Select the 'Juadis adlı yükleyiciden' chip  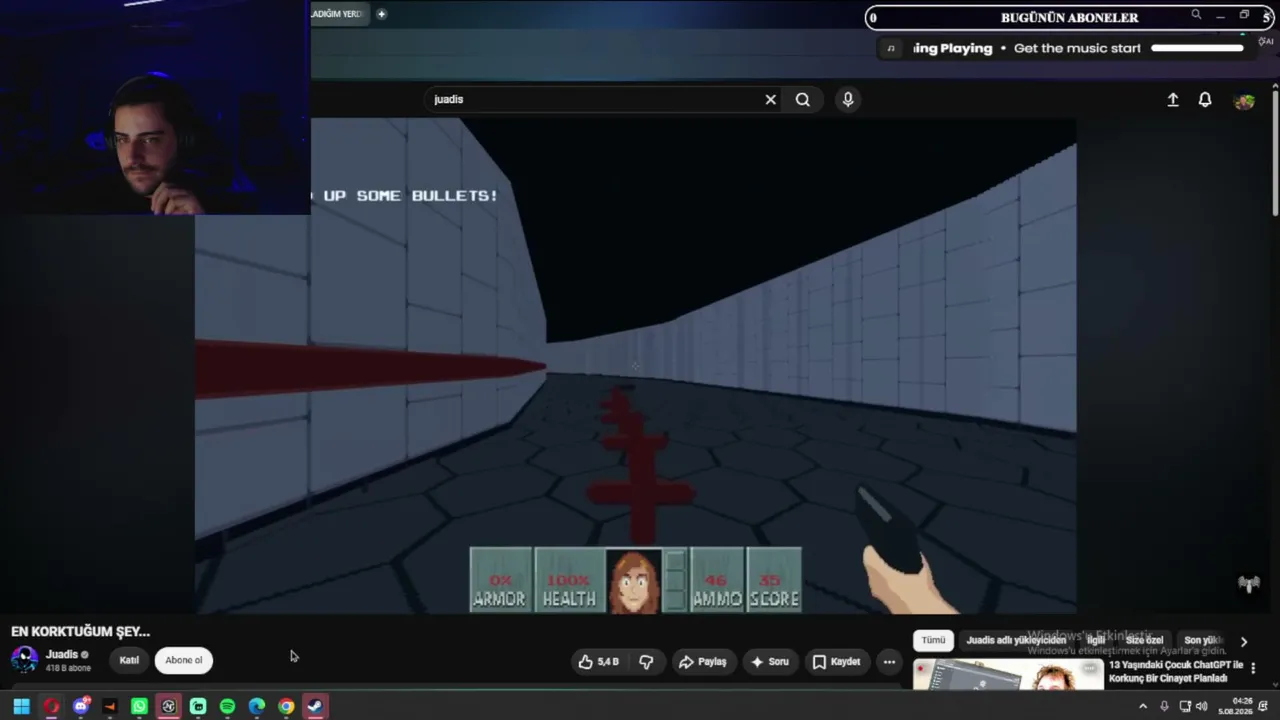click(x=1016, y=640)
